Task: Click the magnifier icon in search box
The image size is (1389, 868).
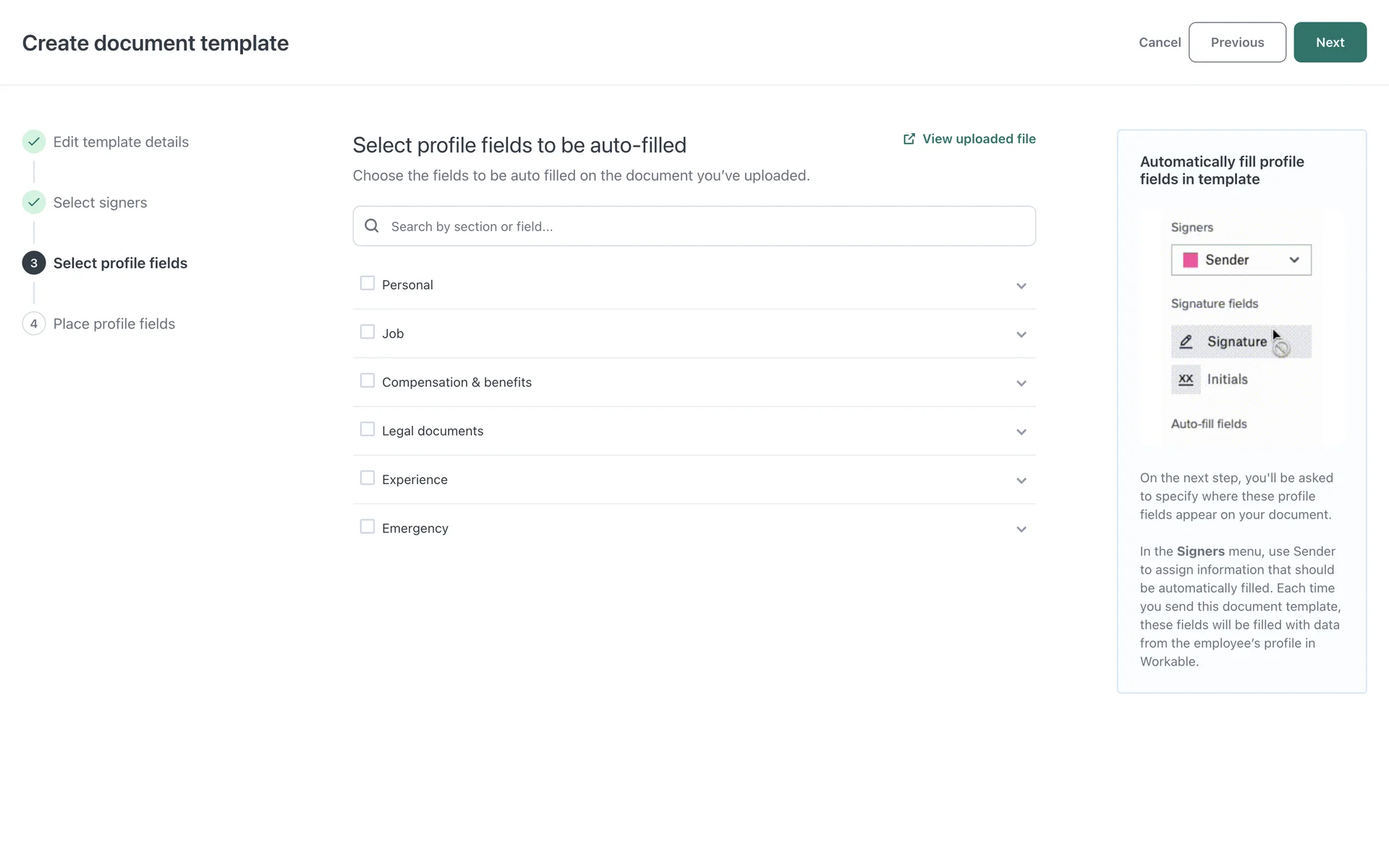Action: point(372,226)
